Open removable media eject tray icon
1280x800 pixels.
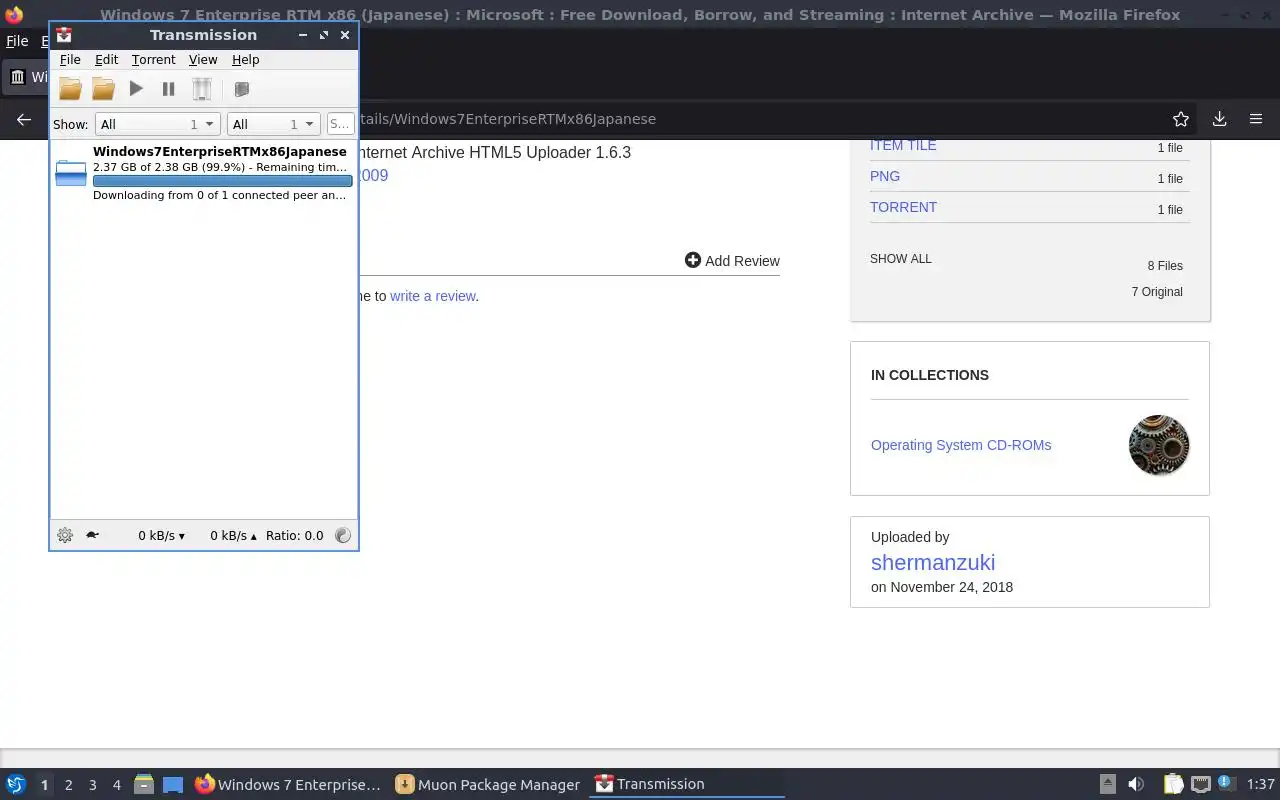[x=1107, y=785]
